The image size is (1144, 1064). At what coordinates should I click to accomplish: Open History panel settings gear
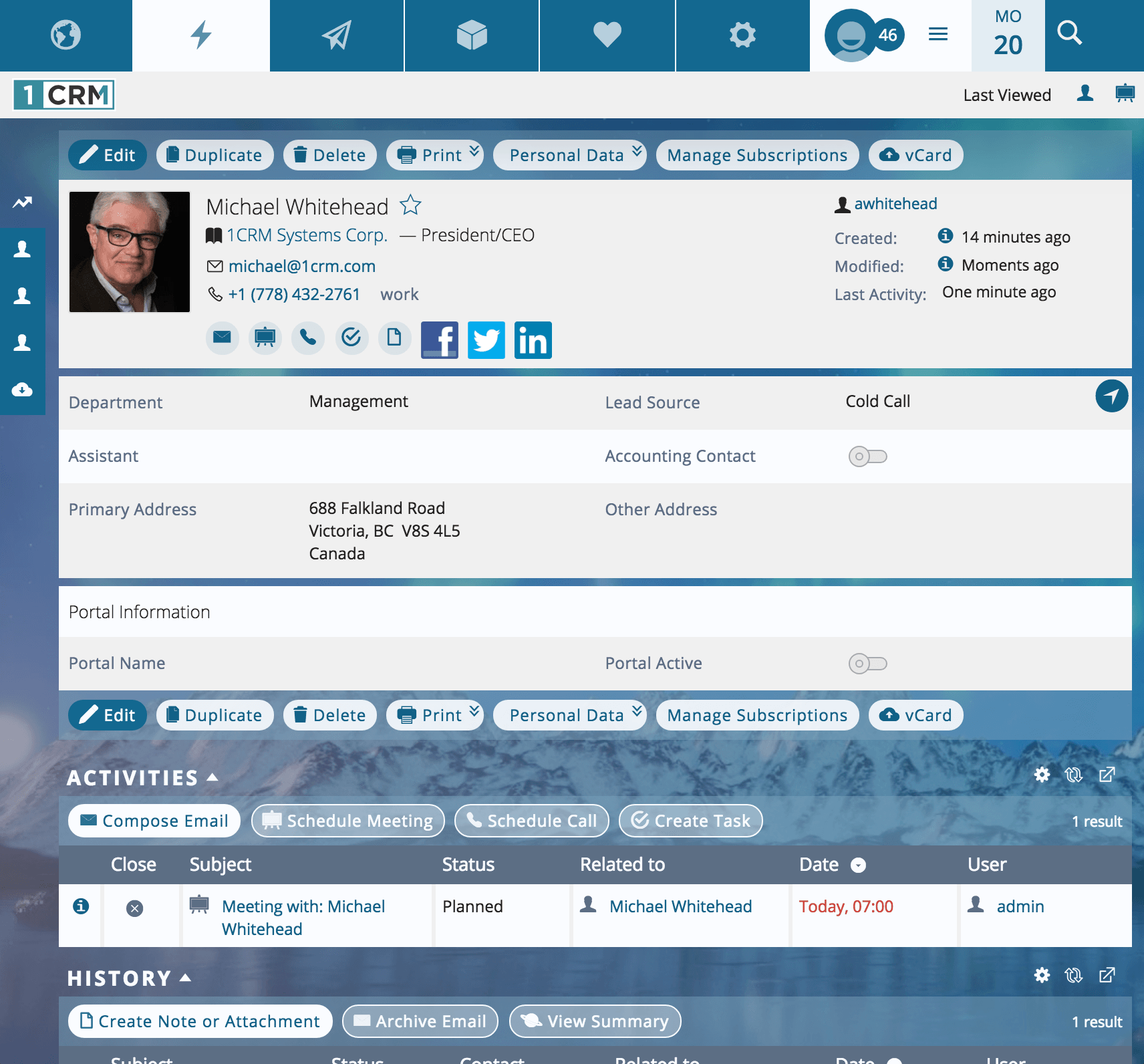pos(1042,975)
